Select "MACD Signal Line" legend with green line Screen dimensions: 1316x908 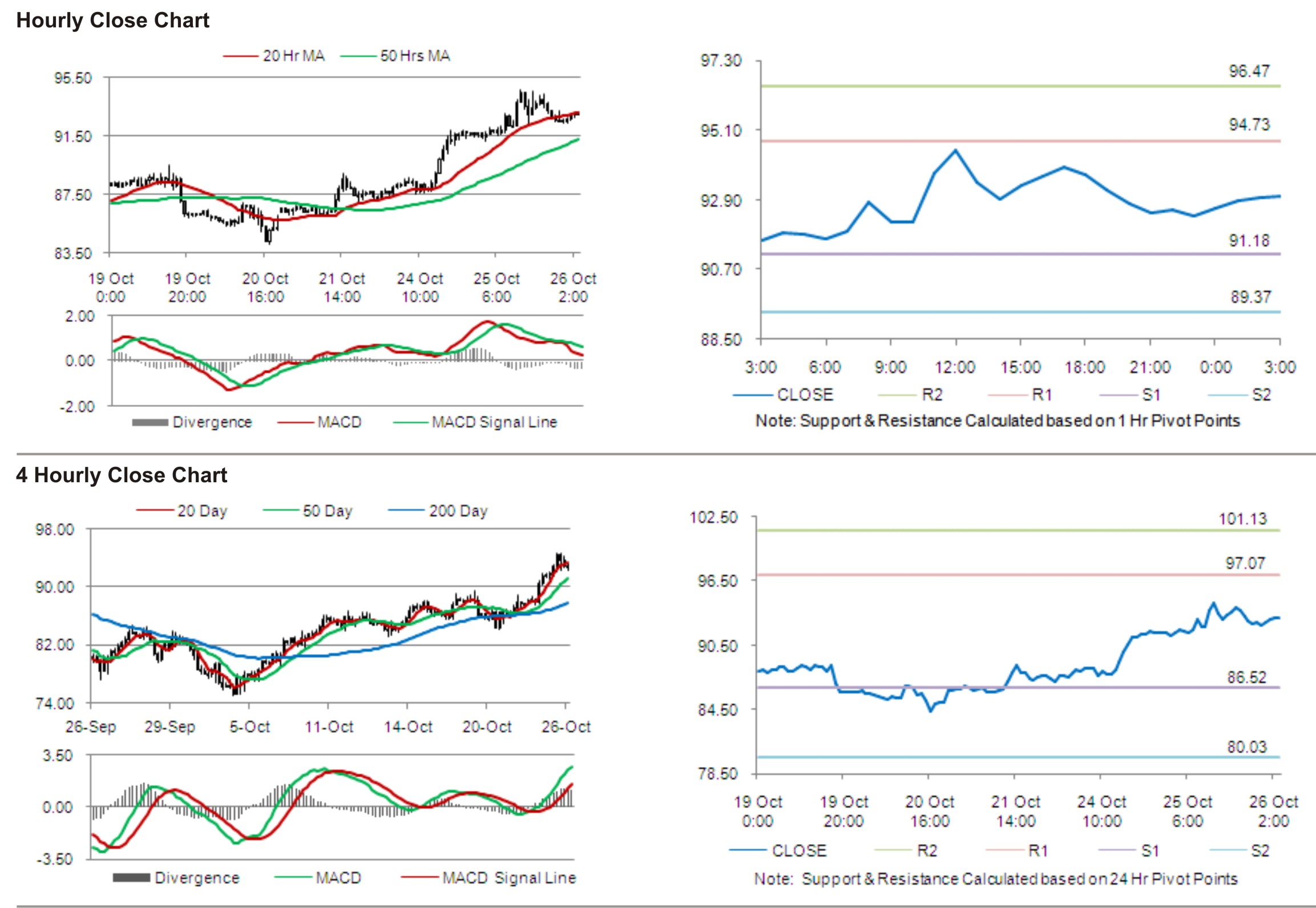pyautogui.click(x=494, y=422)
